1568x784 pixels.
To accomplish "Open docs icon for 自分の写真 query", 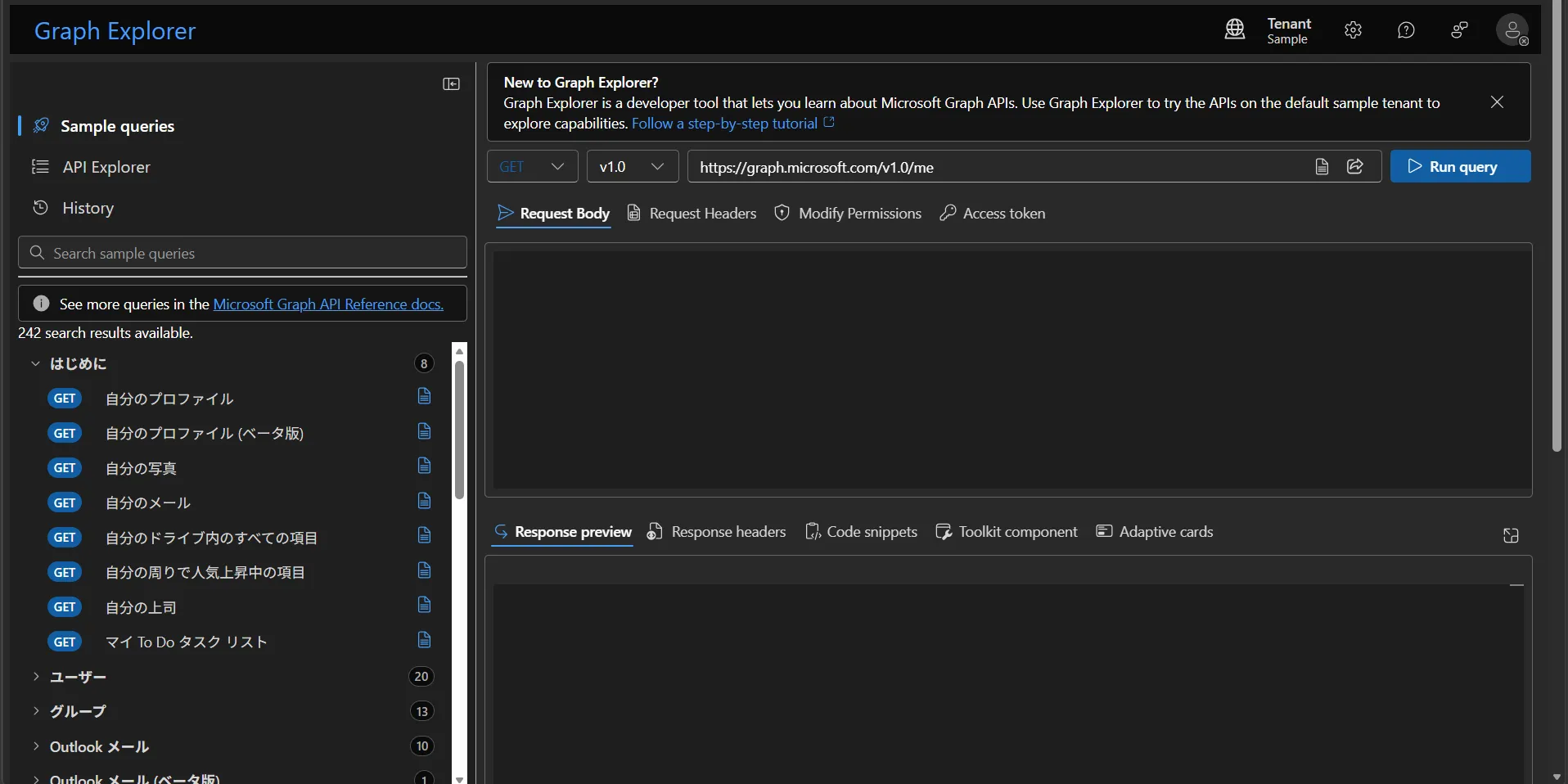I will 424,466.
